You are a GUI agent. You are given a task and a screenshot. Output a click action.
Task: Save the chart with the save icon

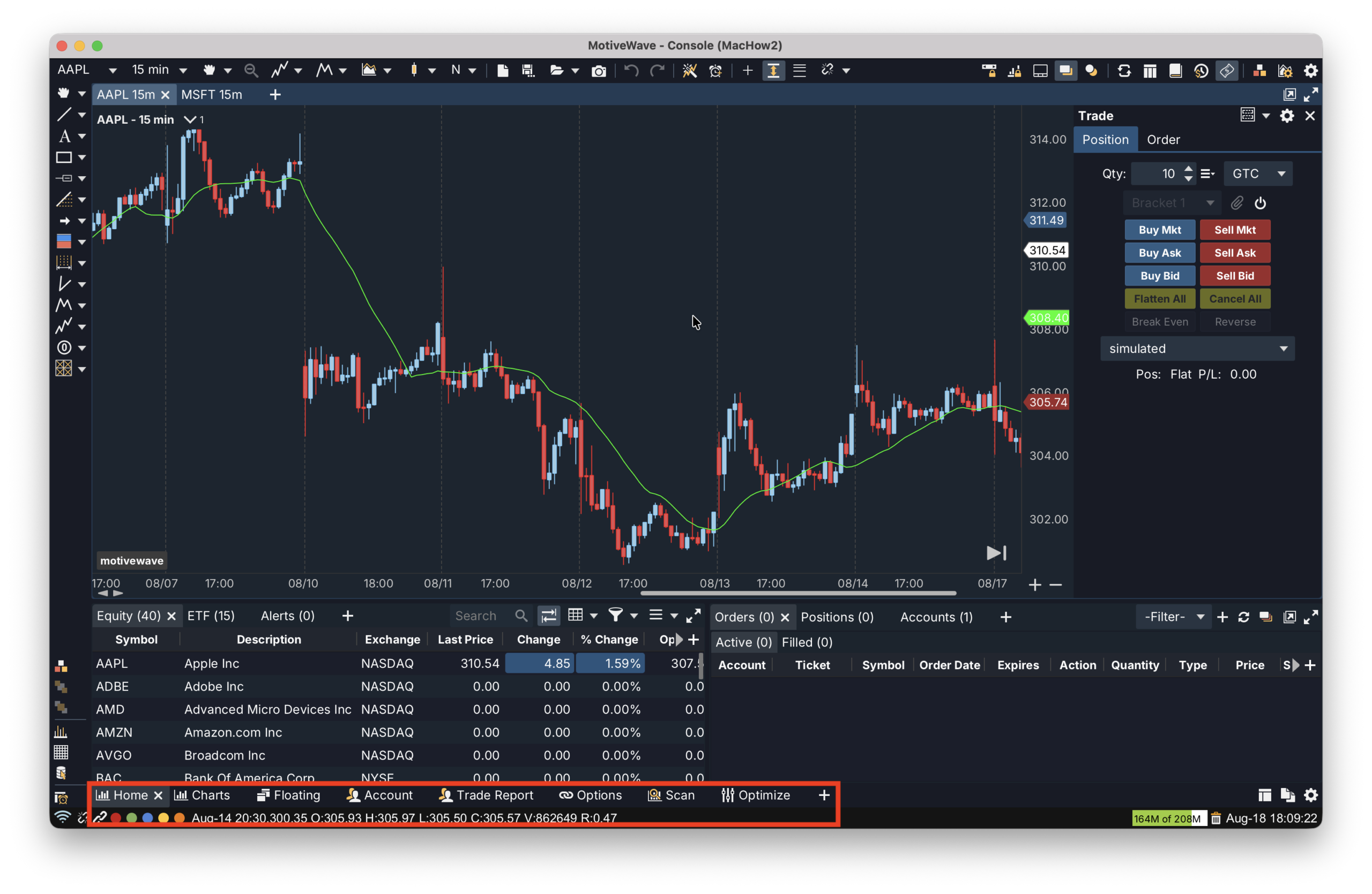527,70
